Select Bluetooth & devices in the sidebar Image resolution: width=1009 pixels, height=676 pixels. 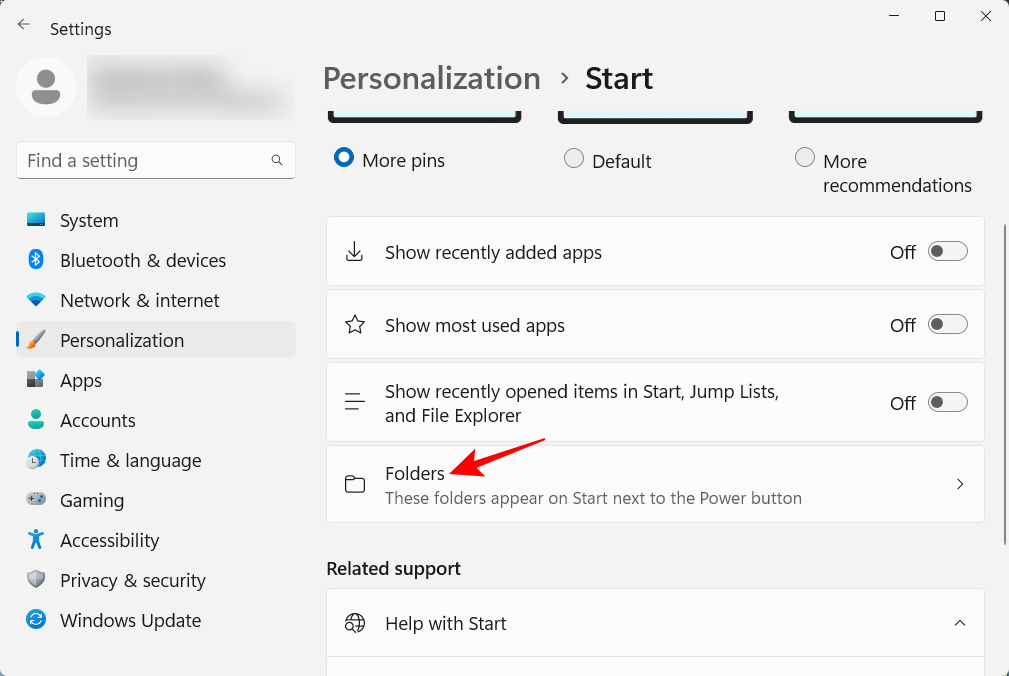point(143,260)
